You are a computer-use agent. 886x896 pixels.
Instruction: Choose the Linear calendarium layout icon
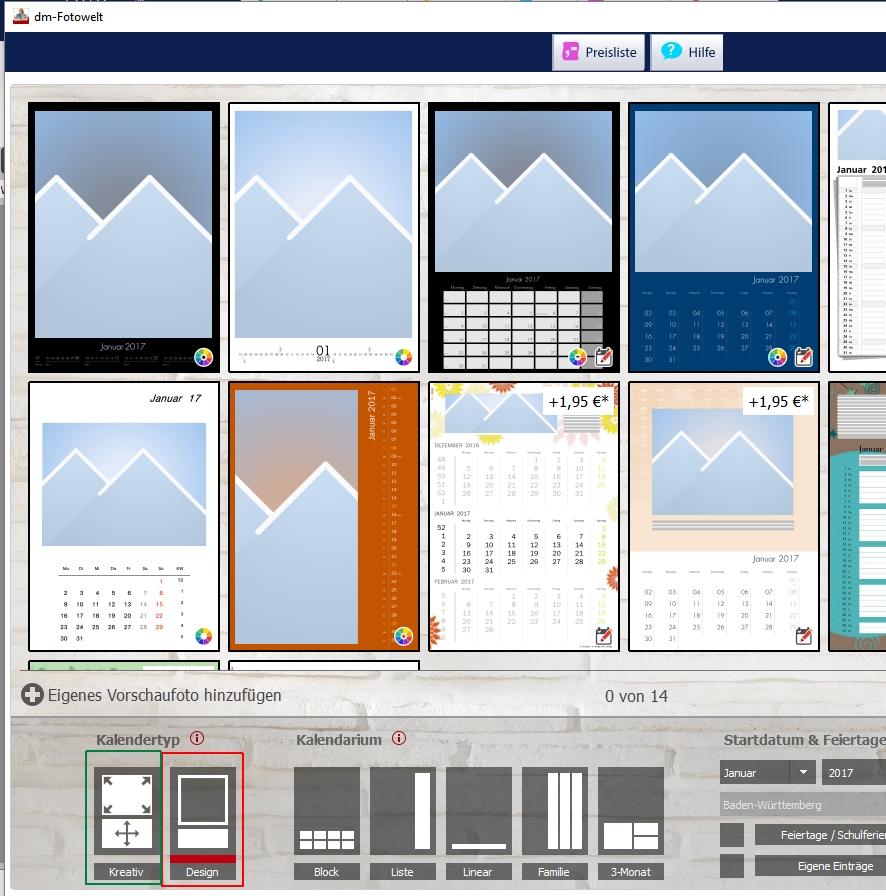[x=479, y=810]
